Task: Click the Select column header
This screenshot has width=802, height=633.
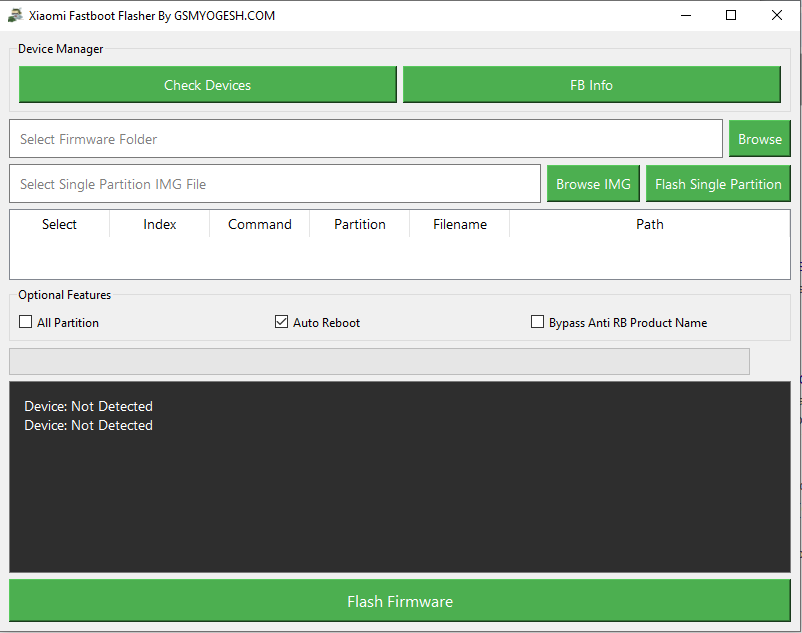Action: [x=59, y=224]
